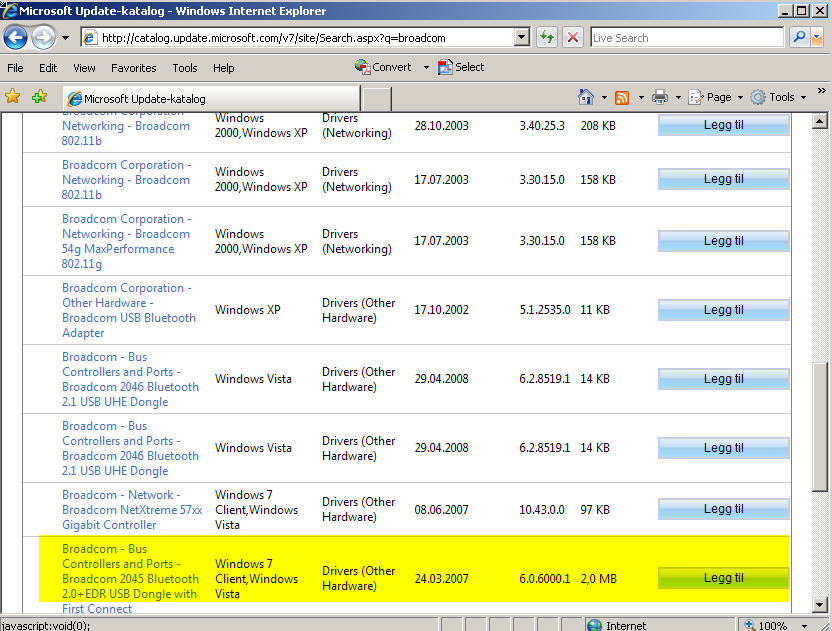
Task: Open the File menu
Action: (15, 68)
